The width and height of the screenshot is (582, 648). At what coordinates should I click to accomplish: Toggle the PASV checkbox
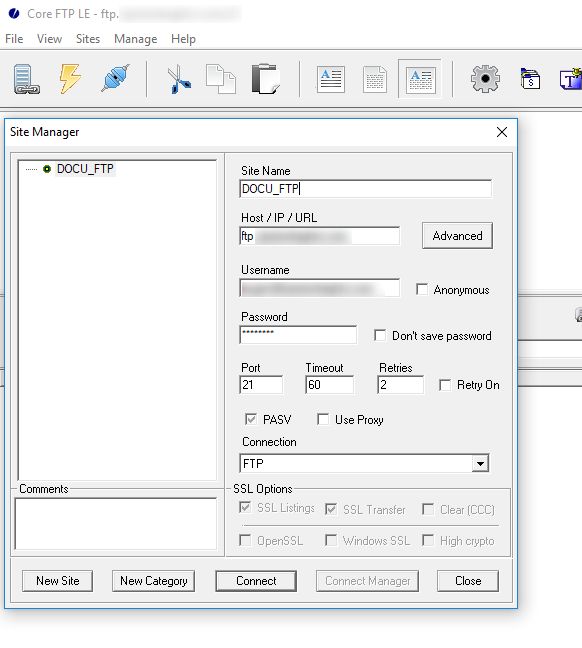pos(250,419)
